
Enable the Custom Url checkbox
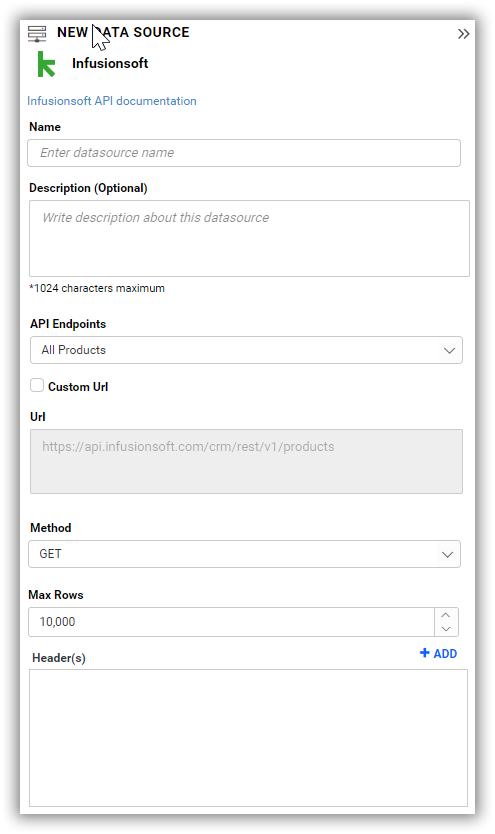[x=37, y=385]
